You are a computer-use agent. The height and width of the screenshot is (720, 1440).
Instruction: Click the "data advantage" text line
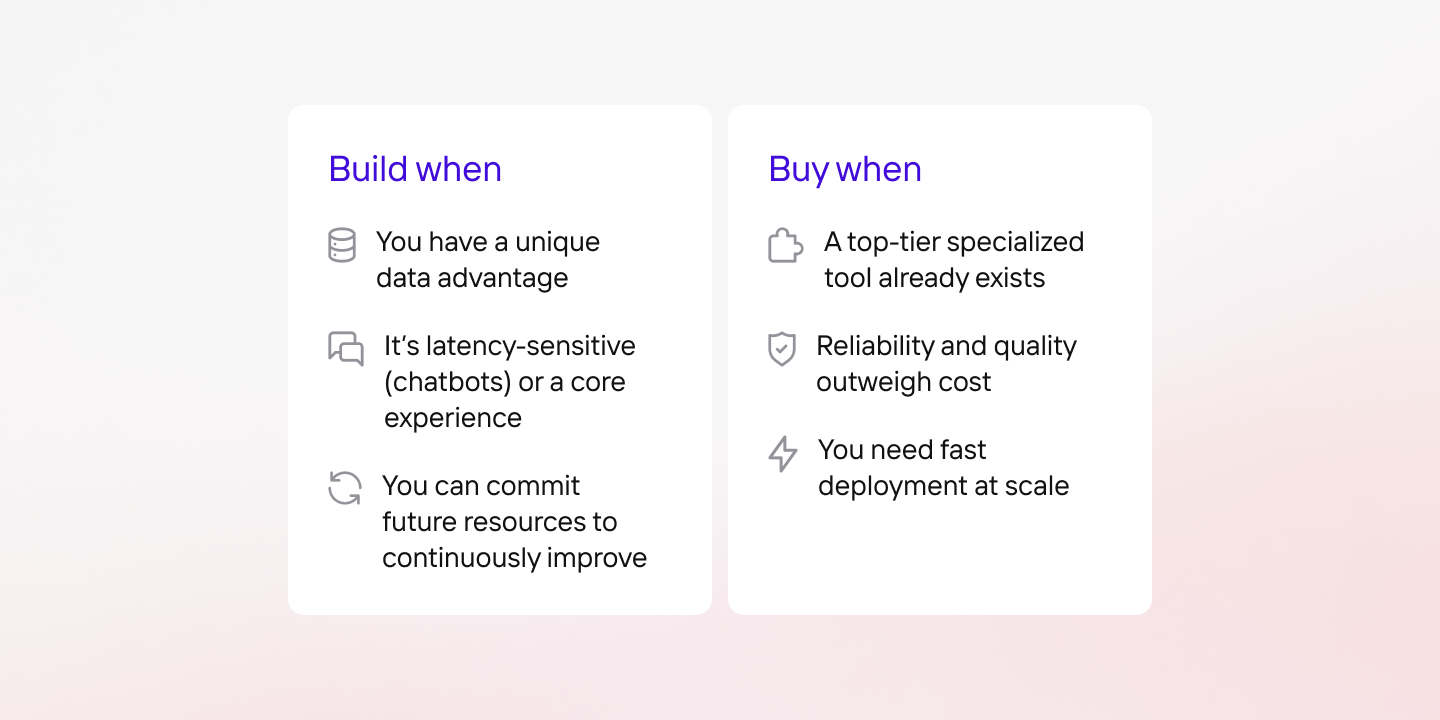pyautogui.click(x=472, y=278)
